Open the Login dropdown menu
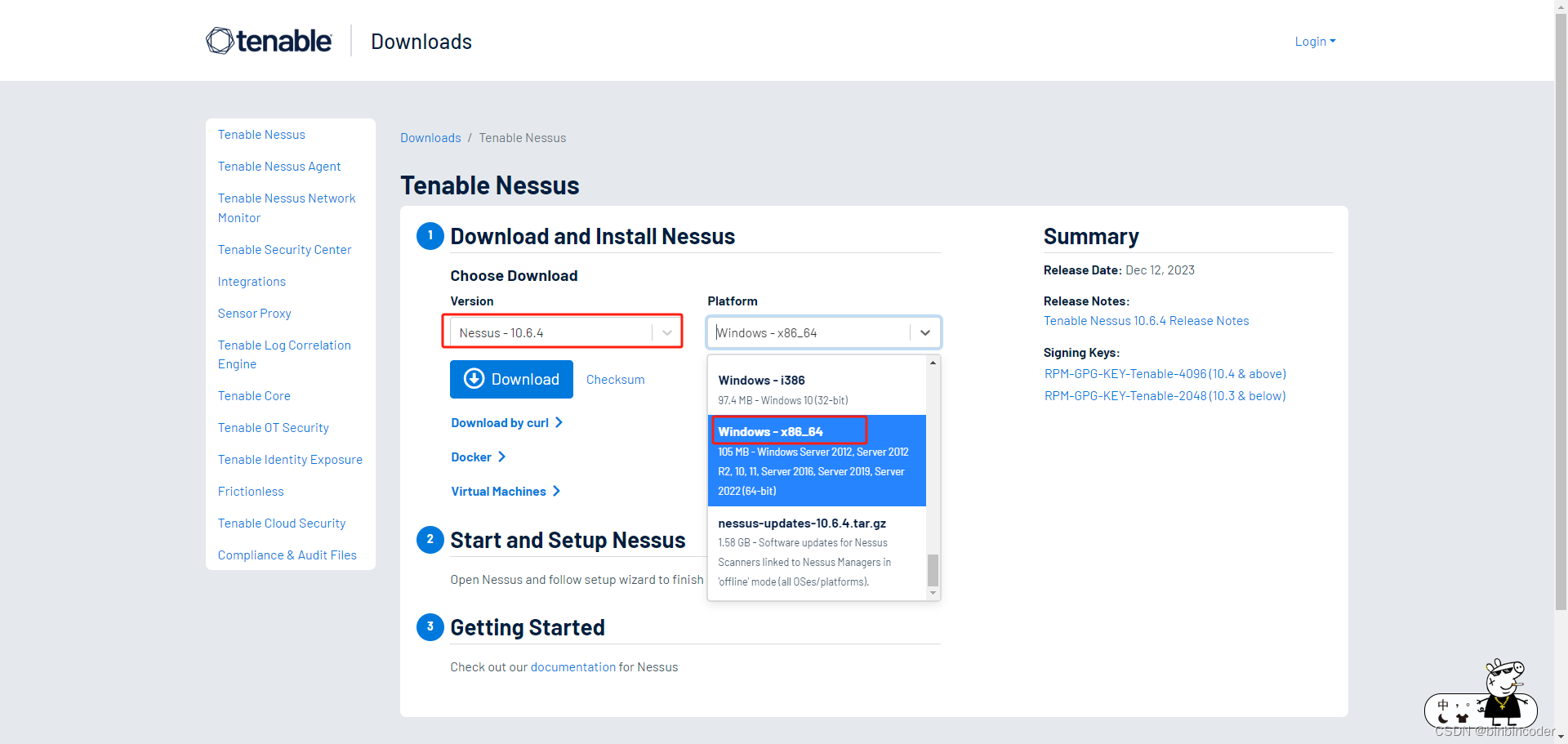1568x744 pixels. [x=1315, y=42]
